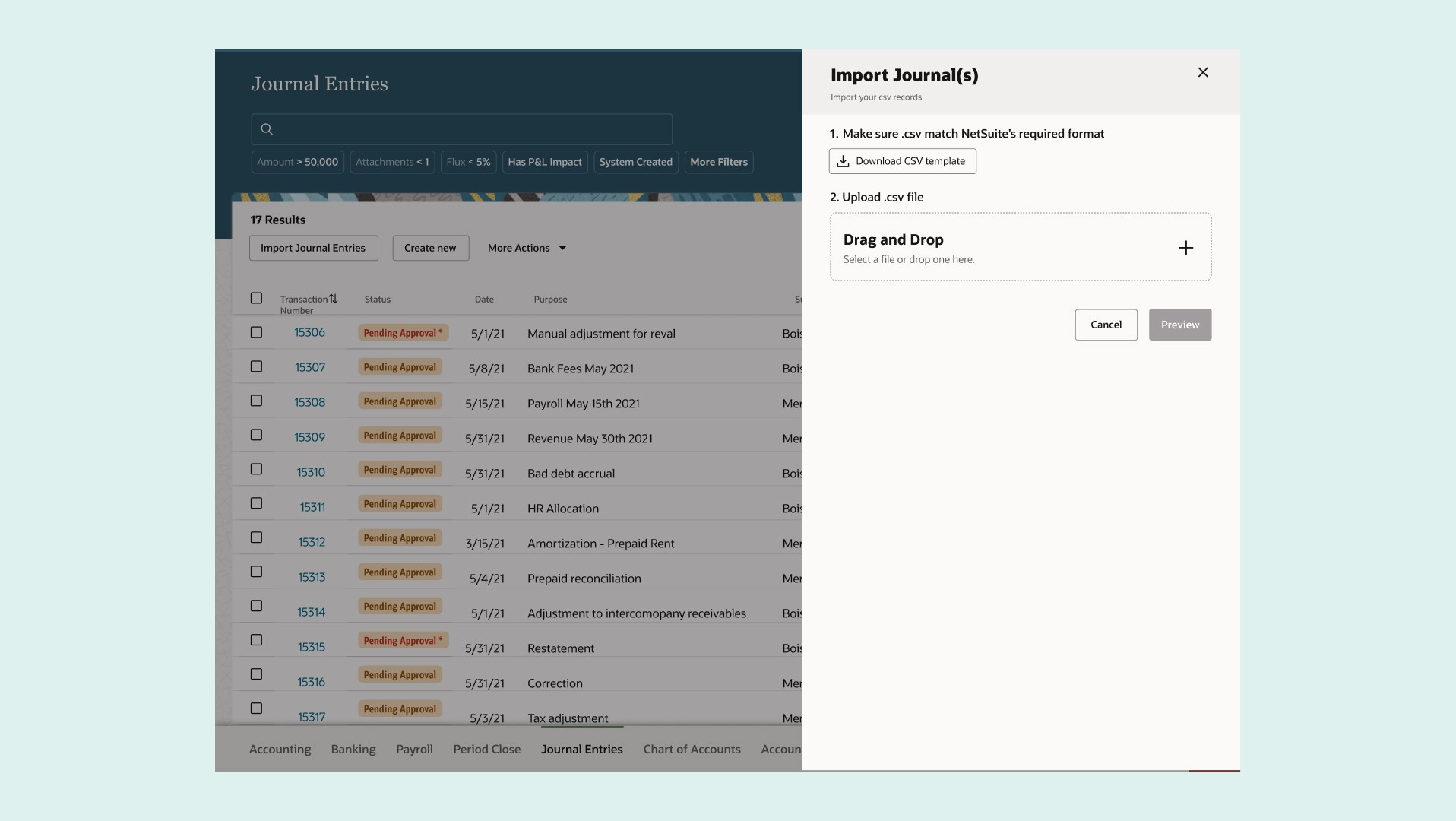This screenshot has height=821, width=1456.
Task: Check the box for transaction 15313
Action: [x=256, y=572]
